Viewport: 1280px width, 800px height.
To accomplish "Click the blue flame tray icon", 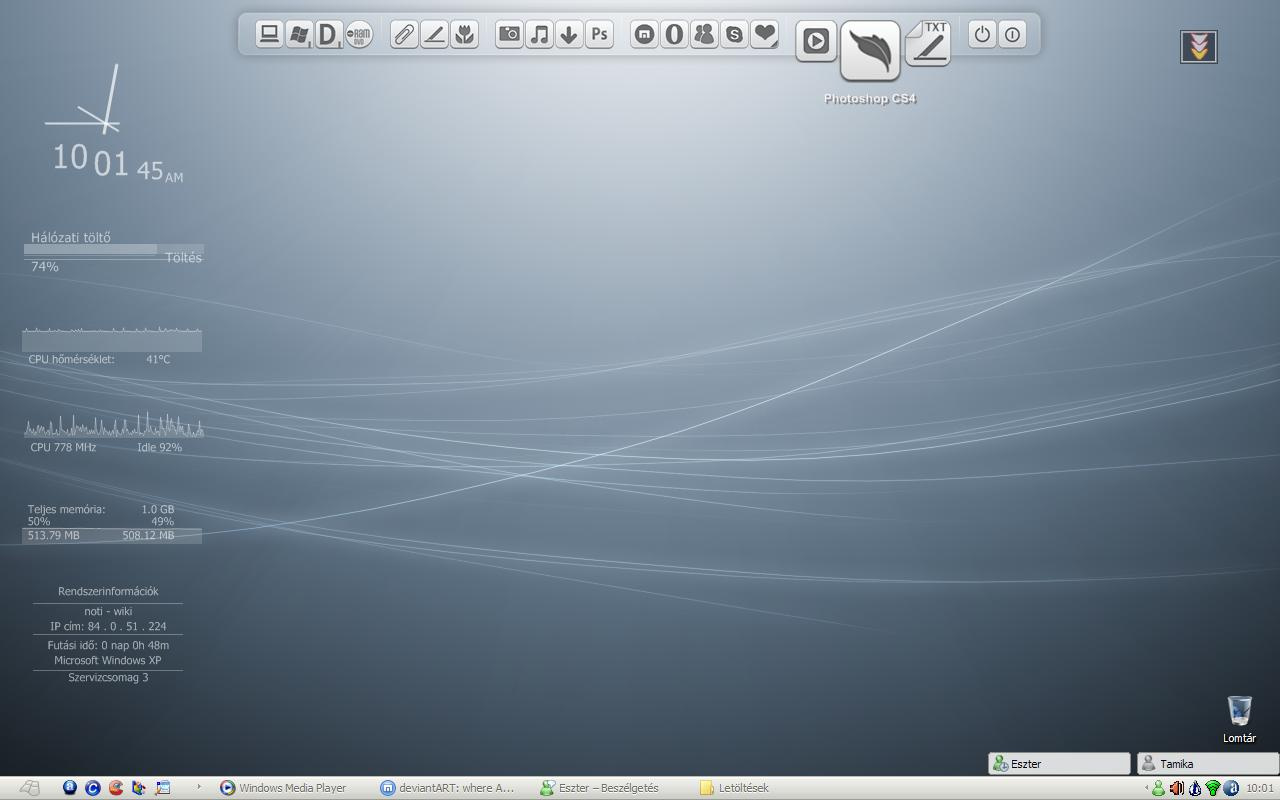I will tap(1195, 788).
